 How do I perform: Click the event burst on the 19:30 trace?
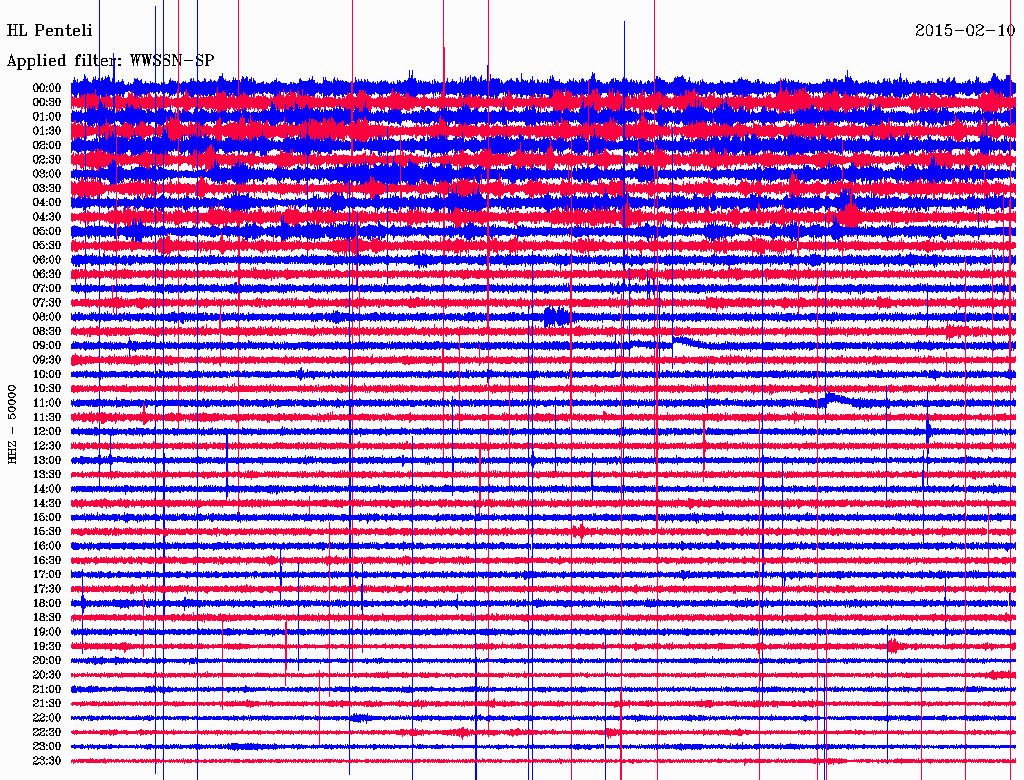(893, 646)
